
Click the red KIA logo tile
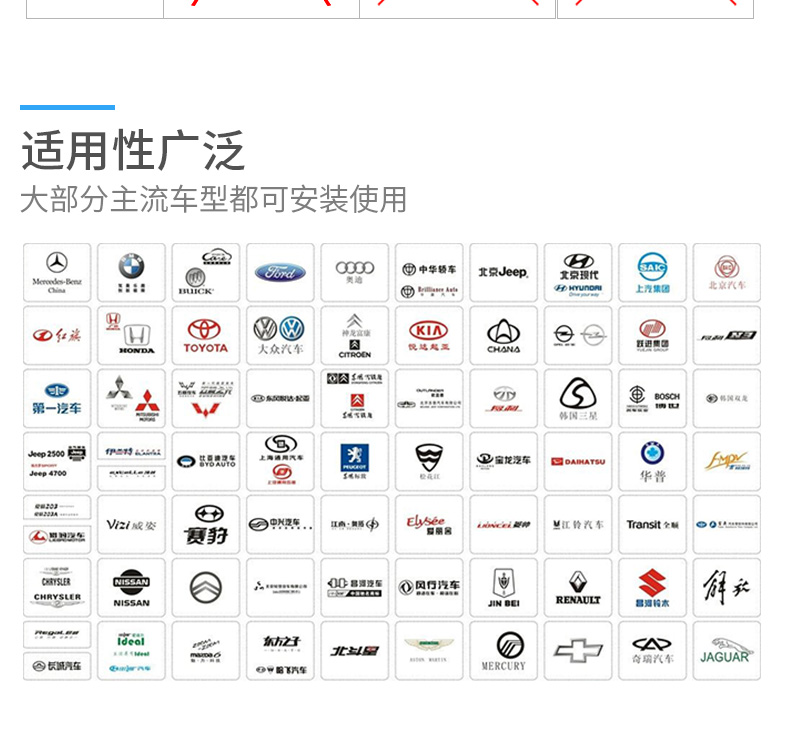(429, 335)
